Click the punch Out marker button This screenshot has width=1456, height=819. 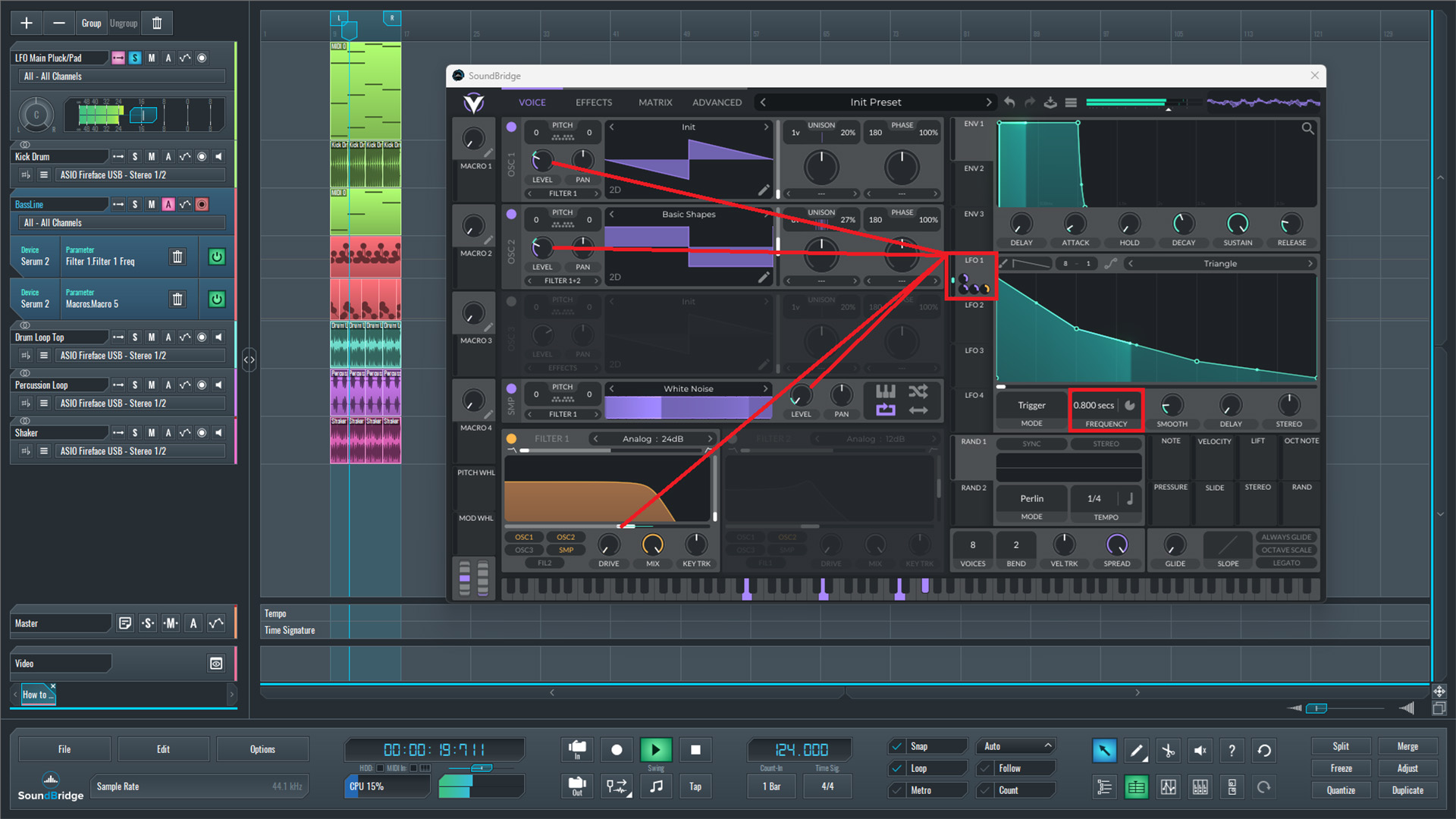(577, 786)
